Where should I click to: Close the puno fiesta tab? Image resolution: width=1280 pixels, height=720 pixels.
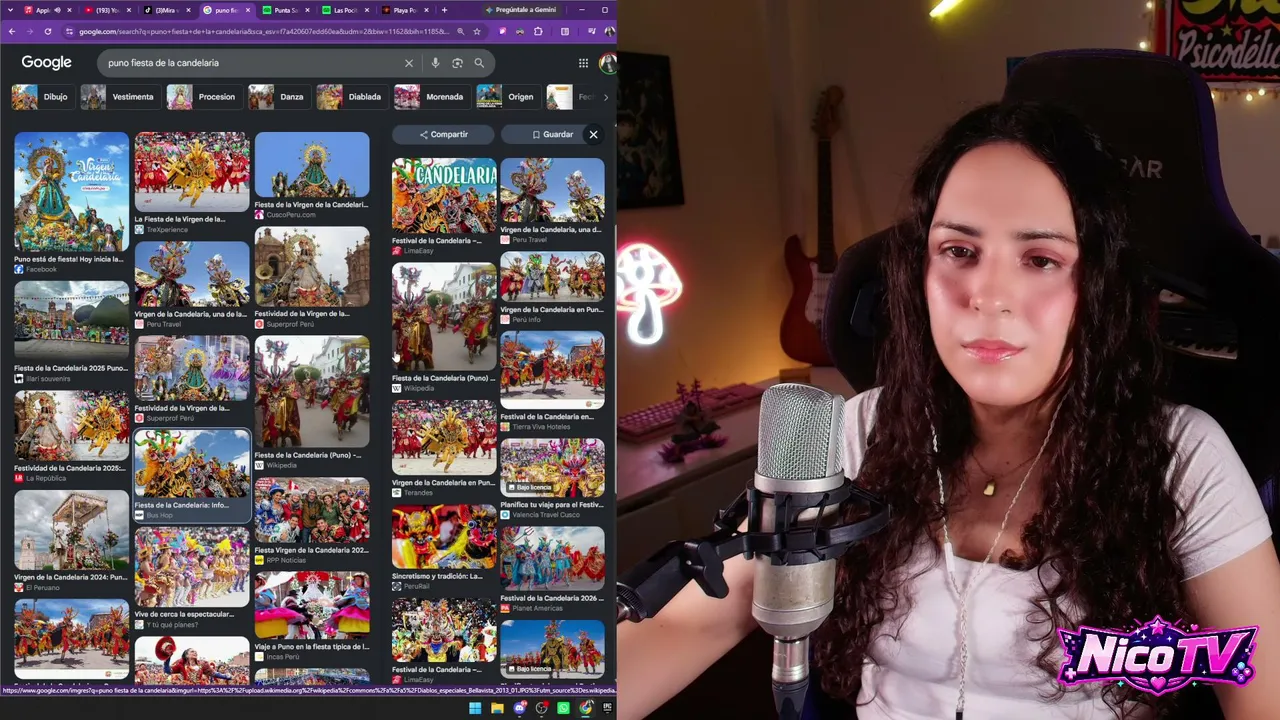pos(248,10)
